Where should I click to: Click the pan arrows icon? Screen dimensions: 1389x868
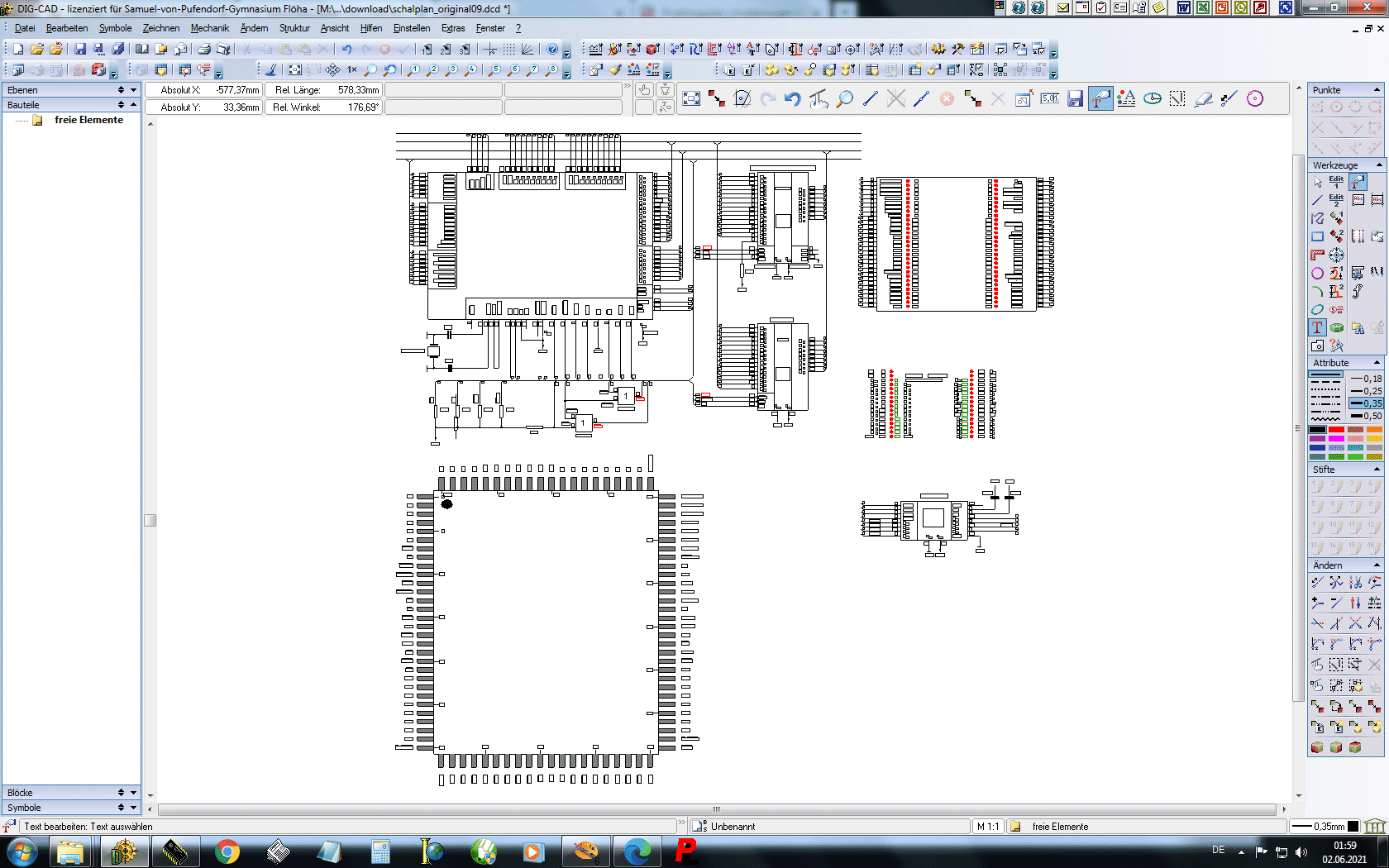(x=332, y=70)
